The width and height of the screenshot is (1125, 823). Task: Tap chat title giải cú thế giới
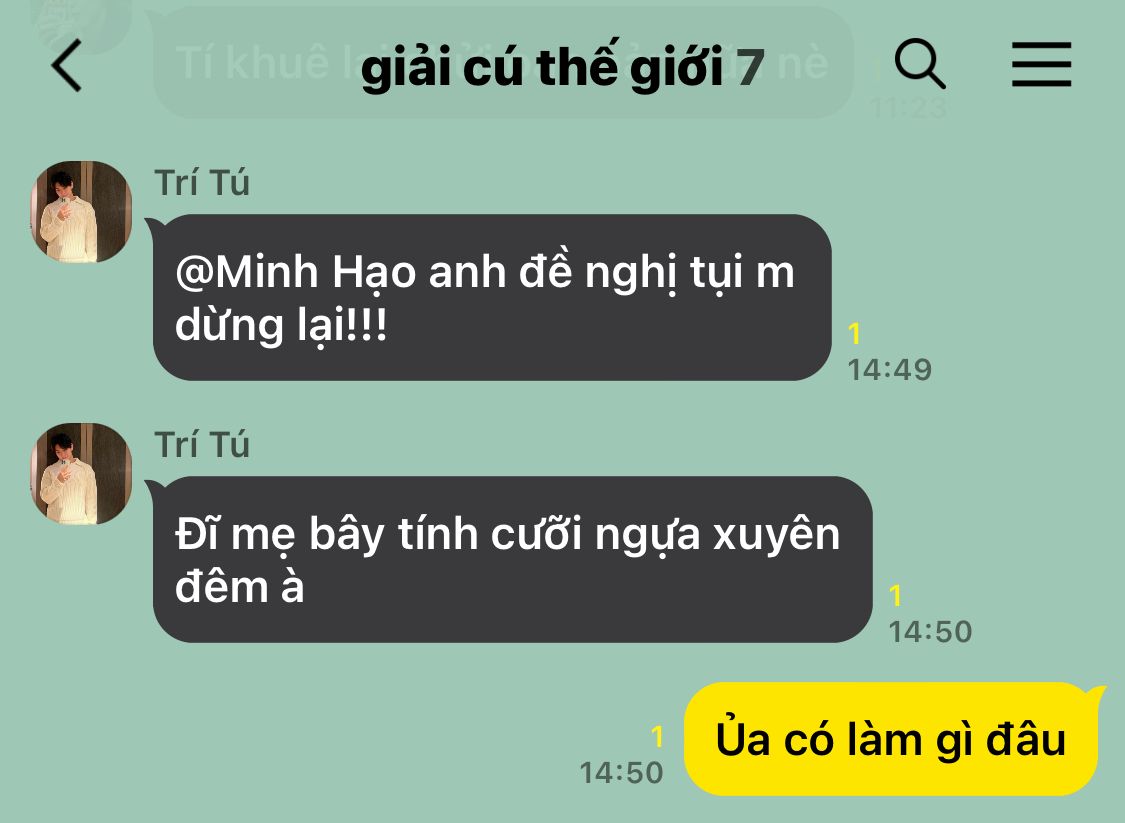(x=542, y=67)
